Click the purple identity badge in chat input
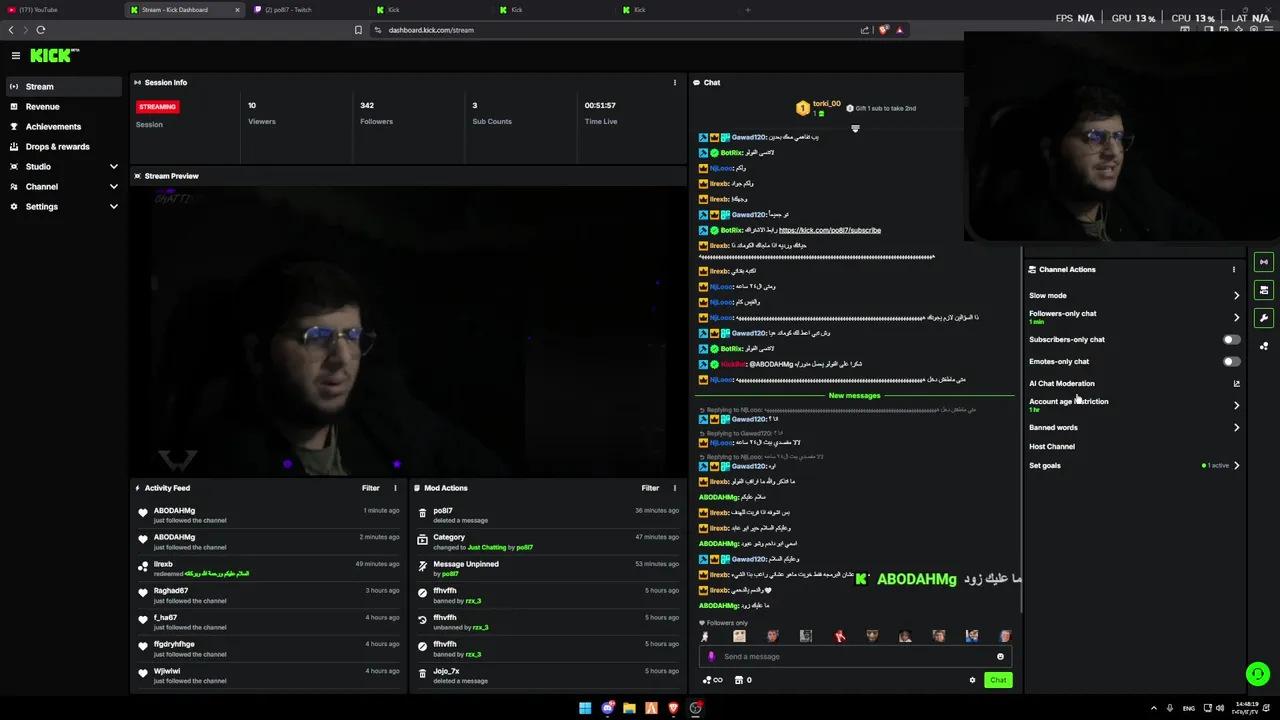Screen dimensions: 1280x720 click(712, 657)
